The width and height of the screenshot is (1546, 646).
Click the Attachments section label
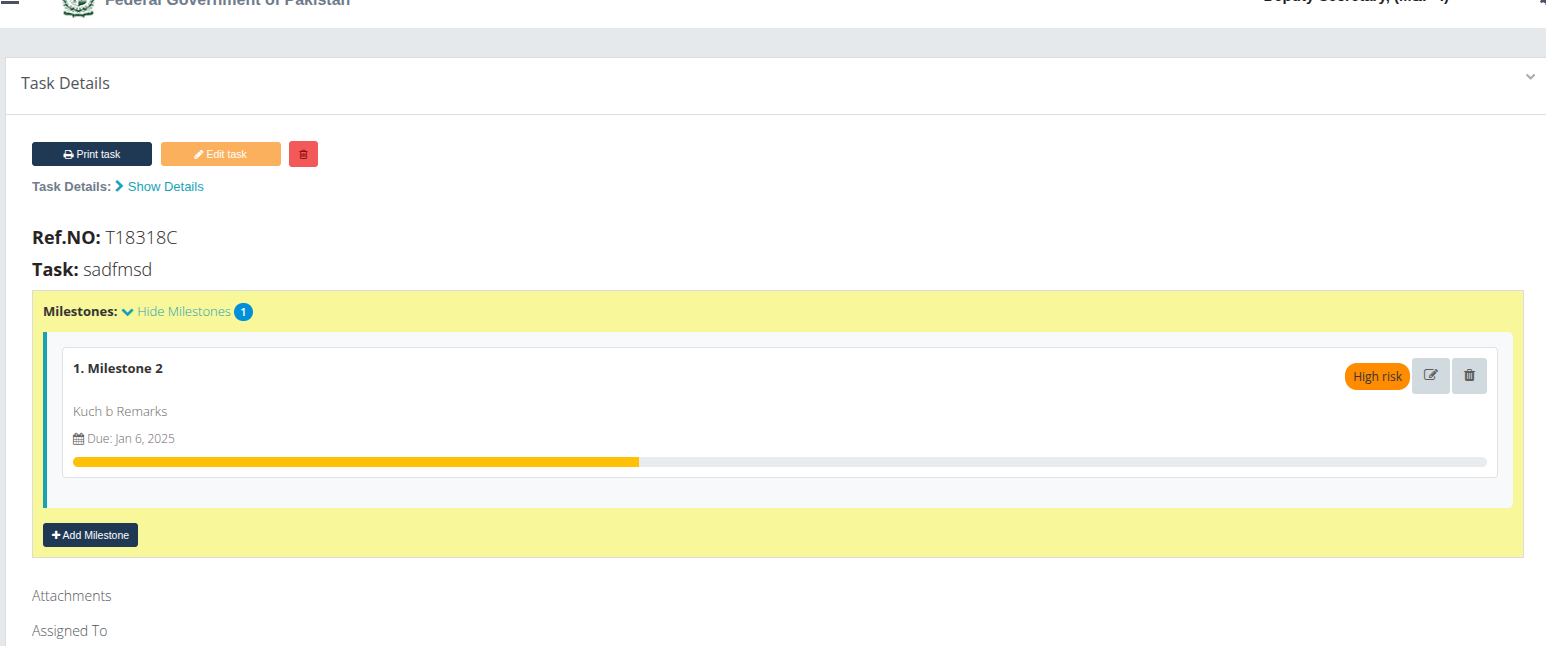tap(72, 596)
